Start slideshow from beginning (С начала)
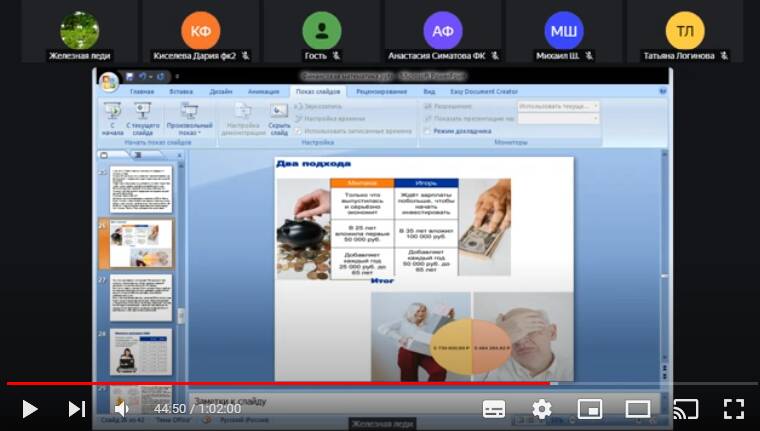 pos(112,119)
